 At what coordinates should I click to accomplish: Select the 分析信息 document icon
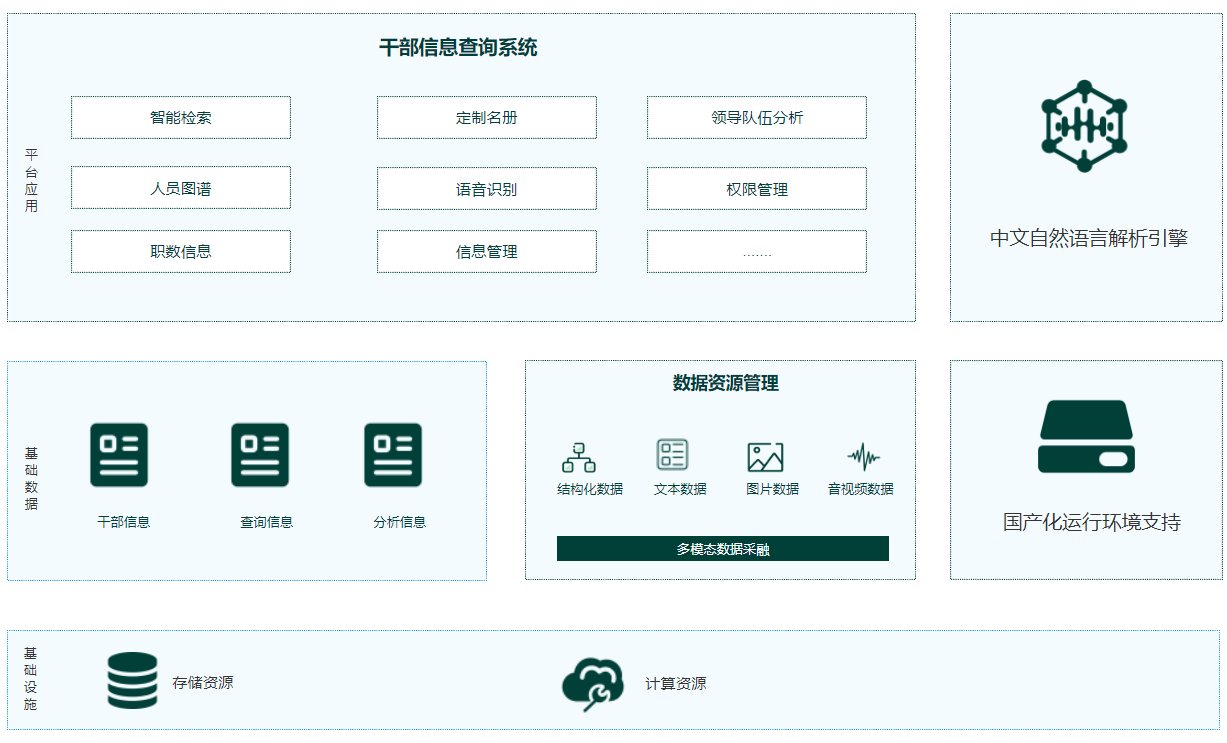(393, 455)
